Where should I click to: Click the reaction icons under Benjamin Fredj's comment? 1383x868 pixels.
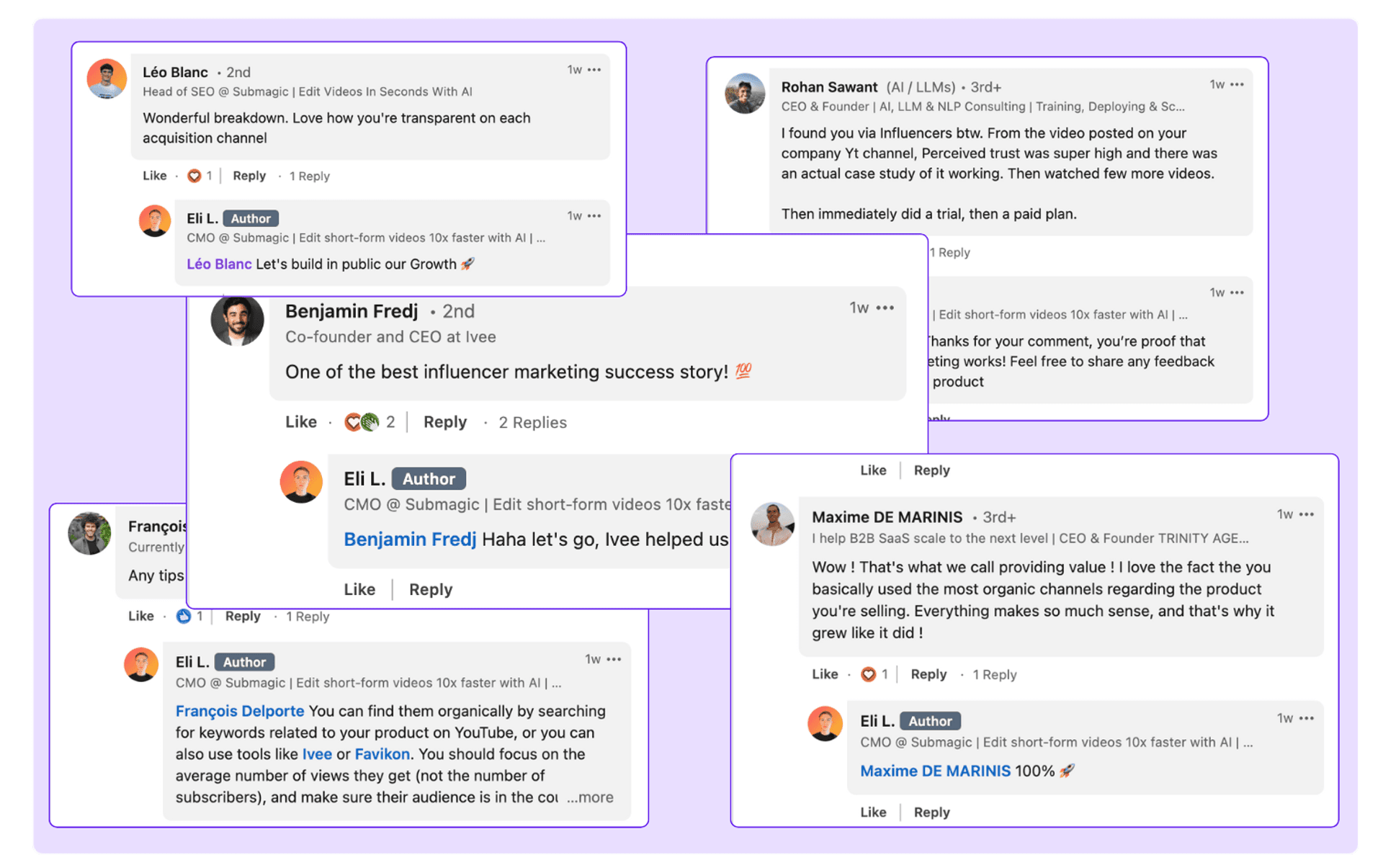pos(362,422)
